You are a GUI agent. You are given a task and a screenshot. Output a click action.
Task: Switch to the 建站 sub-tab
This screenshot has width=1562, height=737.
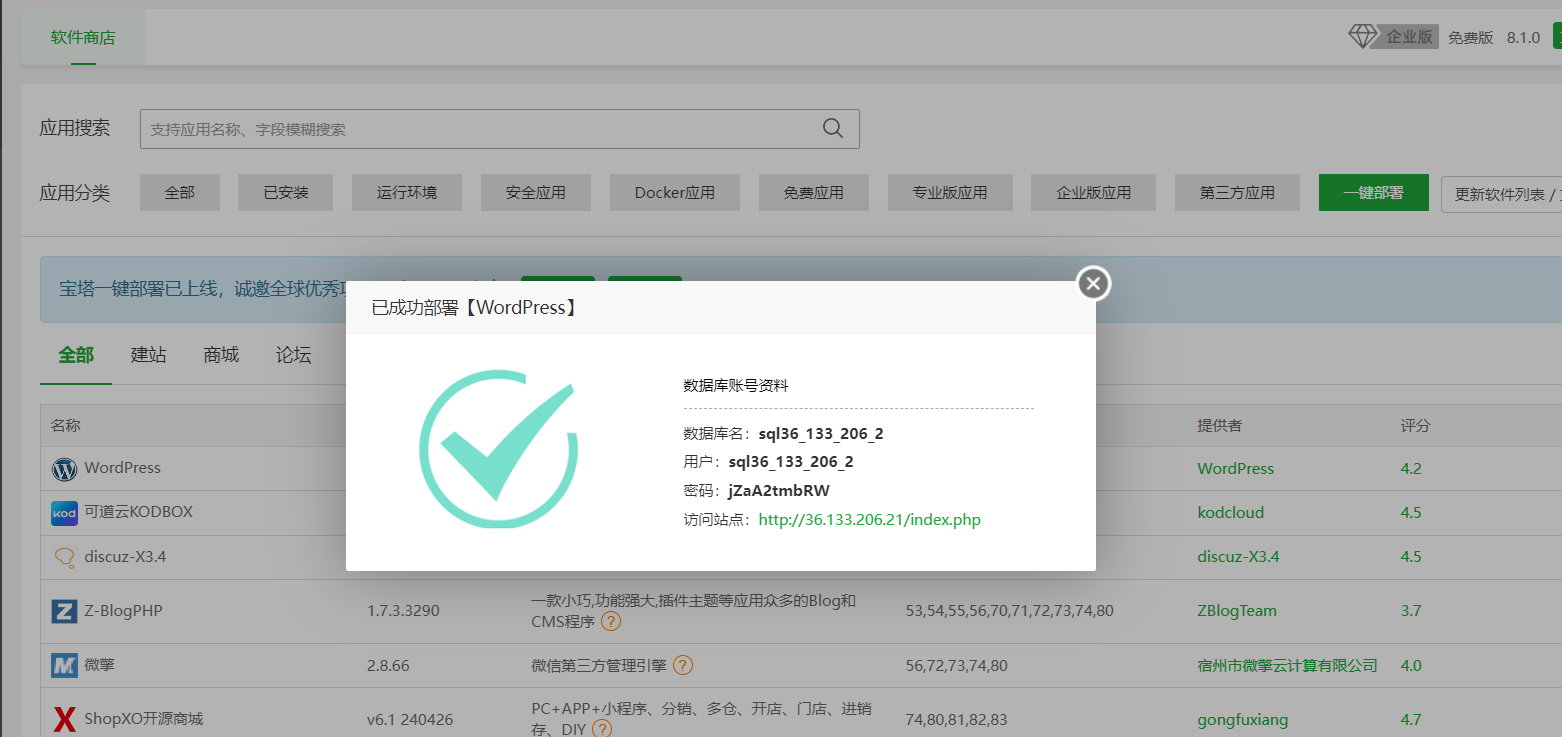click(149, 355)
